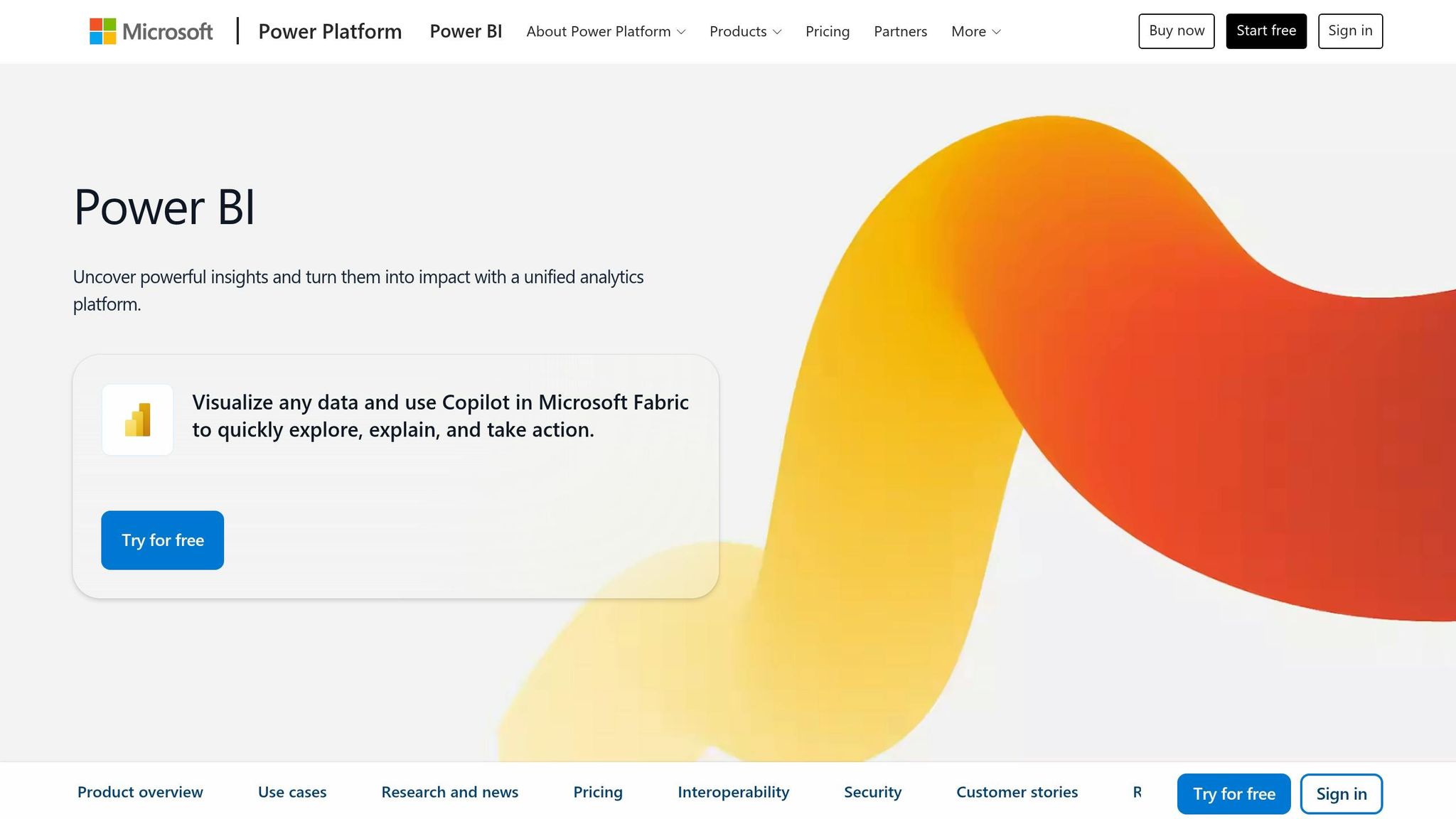Viewport: 1456px width, 819px height.
Task: Click the 'Uncover powerful insights' tagline
Action: point(358,290)
